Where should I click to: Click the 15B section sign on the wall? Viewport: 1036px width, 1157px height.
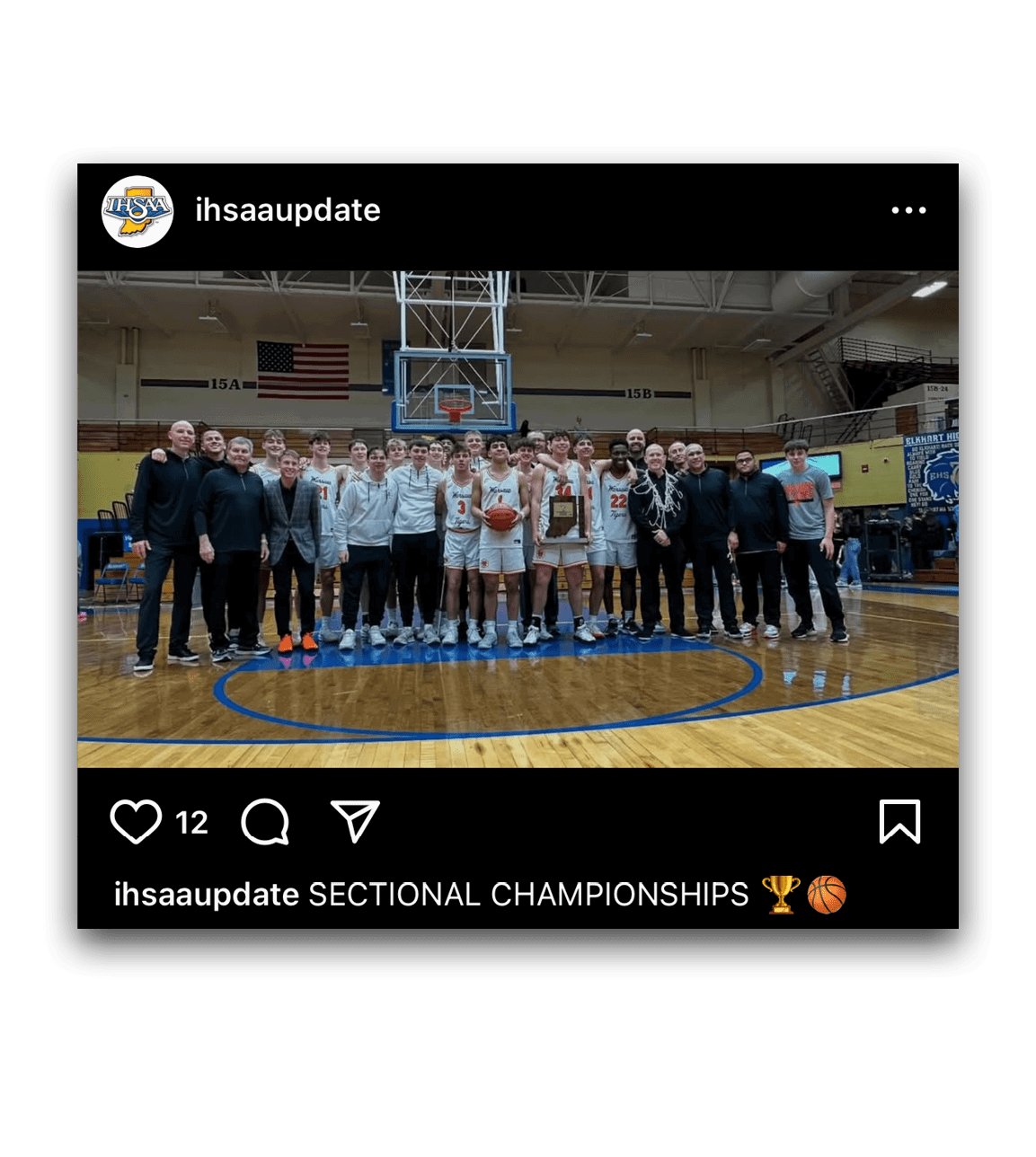(x=639, y=393)
